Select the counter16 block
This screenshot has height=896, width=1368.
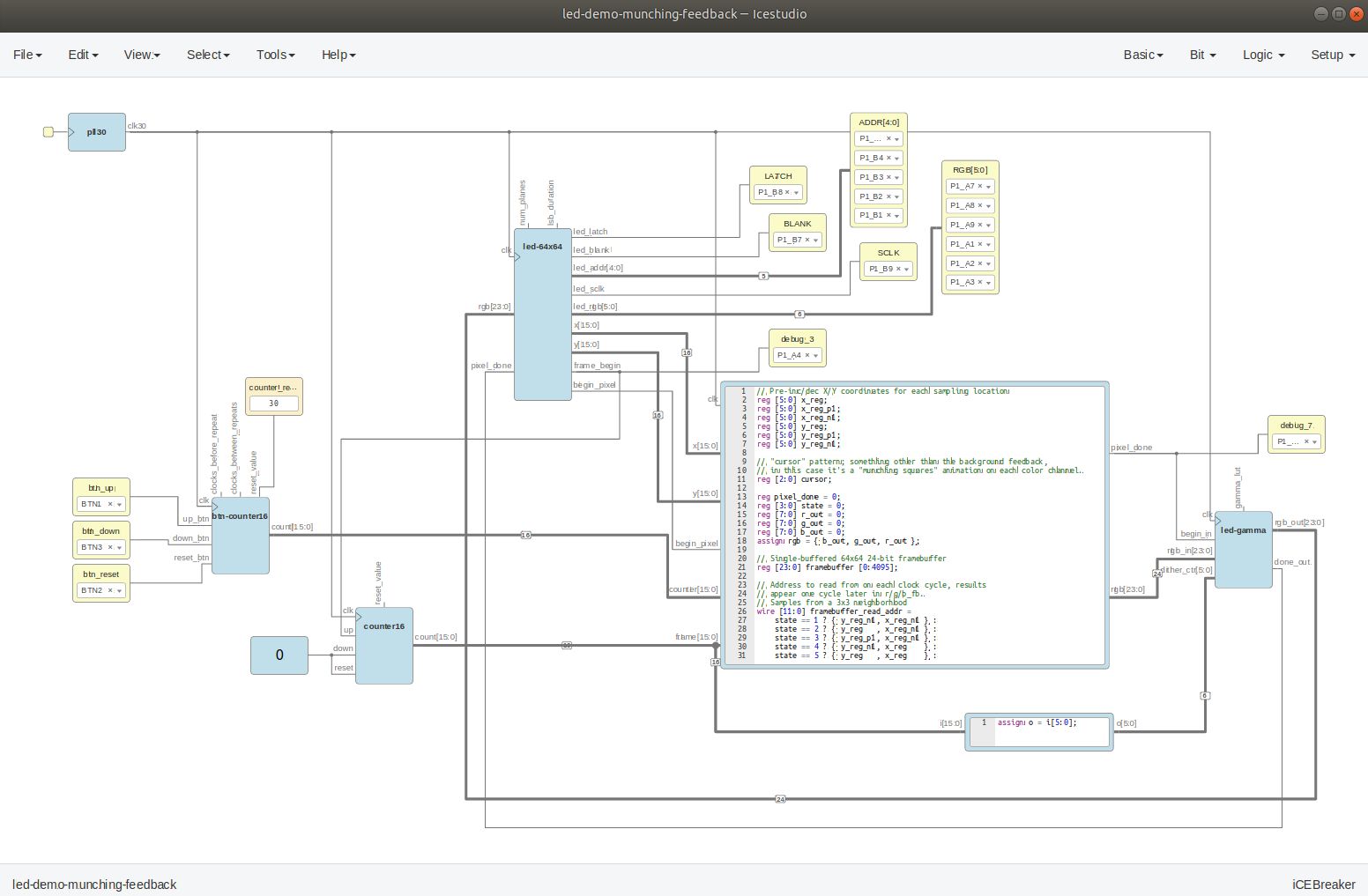tap(384, 648)
